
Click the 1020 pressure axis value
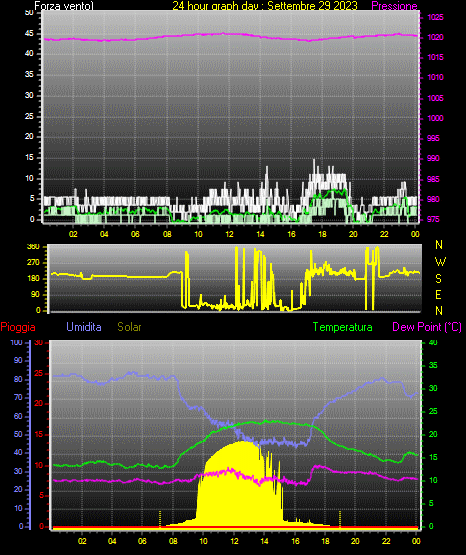coord(435,37)
